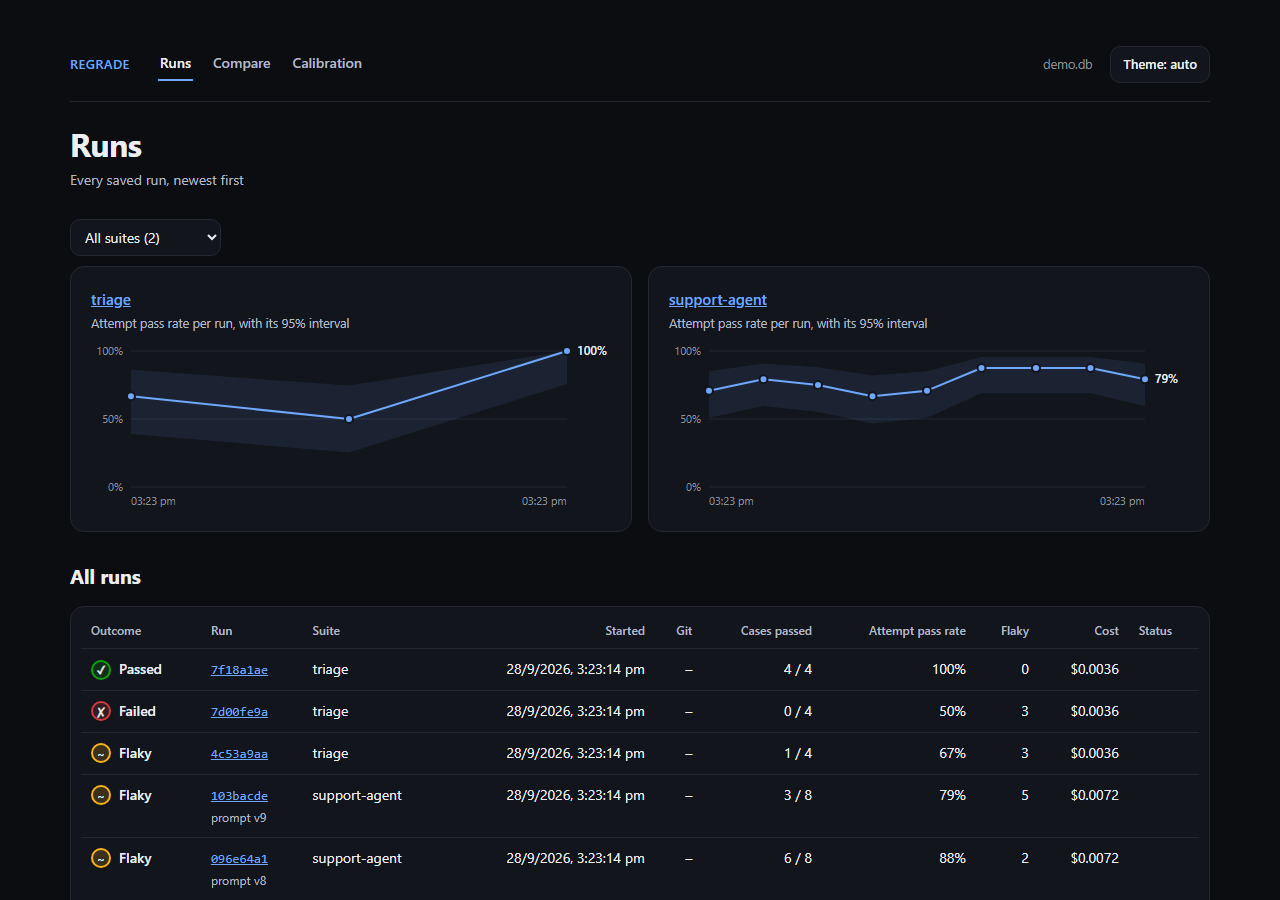Click the 'prompt v9' label
The width and height of the screenshot is (1280, 900).
point(238,818)
